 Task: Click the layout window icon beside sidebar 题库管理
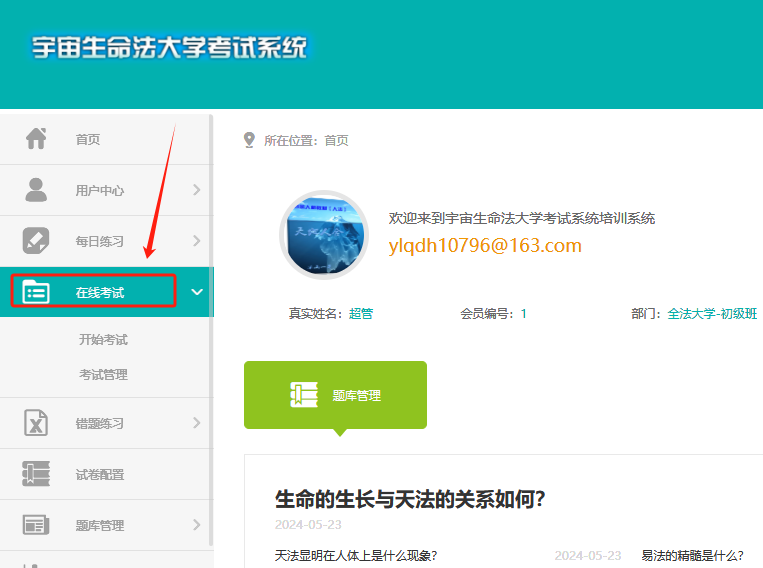coord(36,525)
